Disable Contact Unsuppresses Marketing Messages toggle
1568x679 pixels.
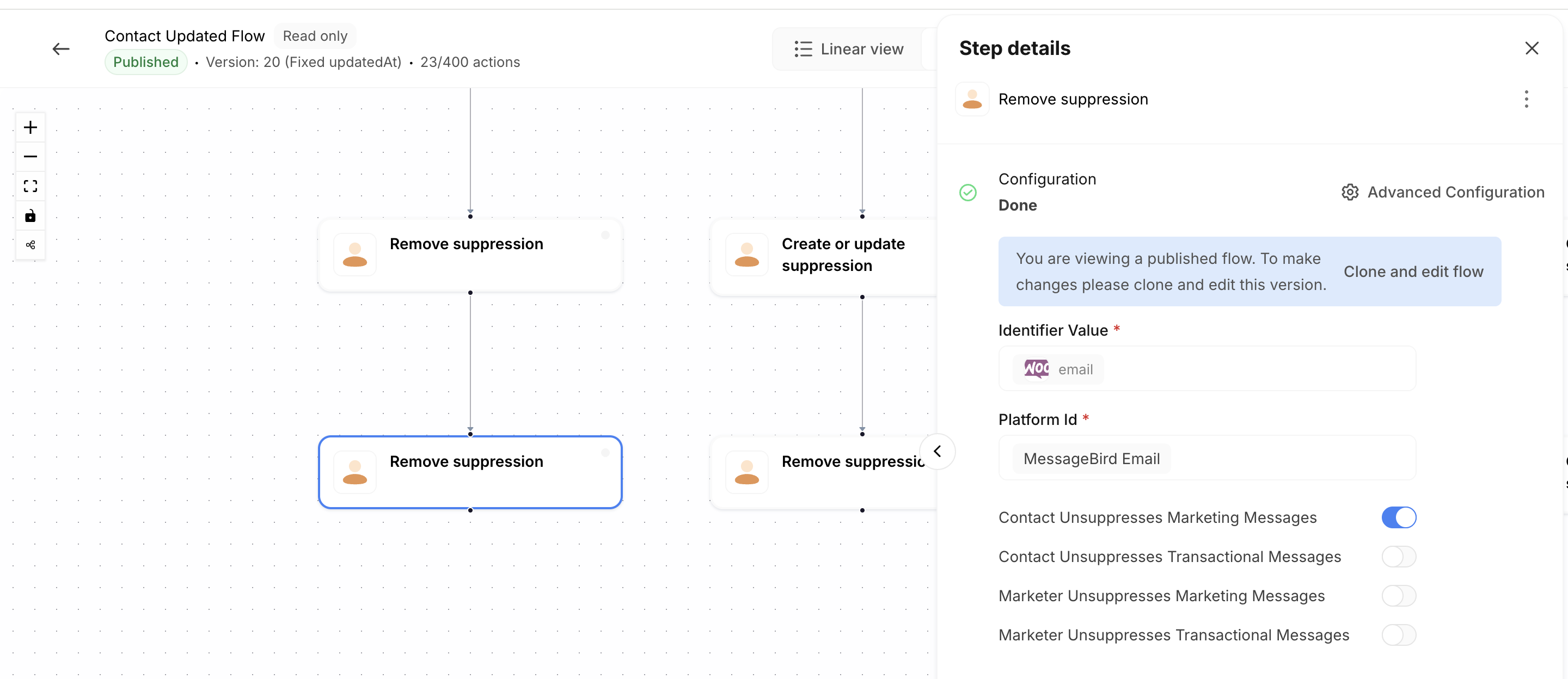tap(1398, 518)
